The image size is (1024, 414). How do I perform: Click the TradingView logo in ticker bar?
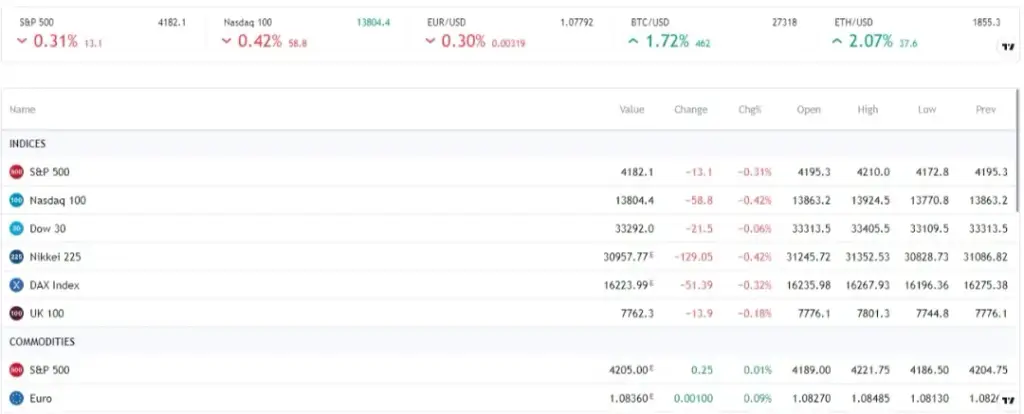[x=1008, y=47]
